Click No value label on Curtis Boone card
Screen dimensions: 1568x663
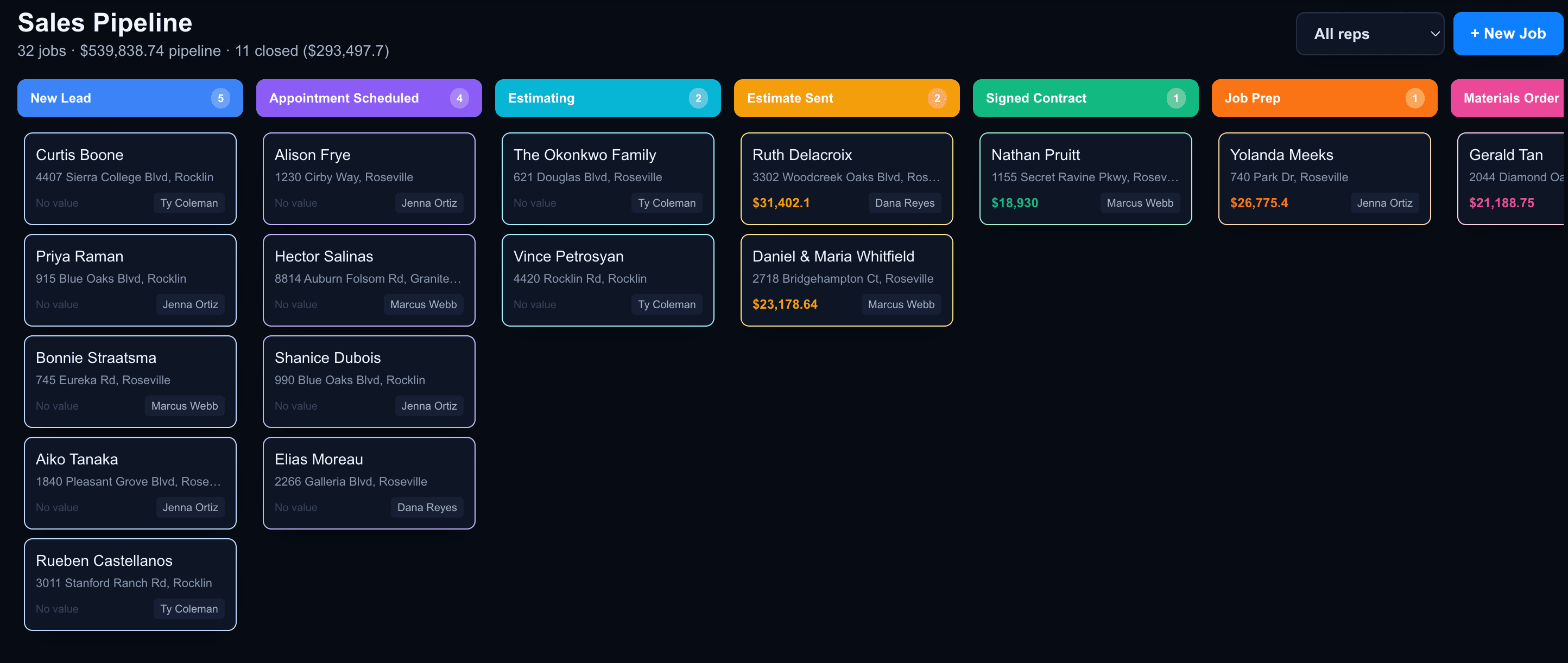[57, 203]
